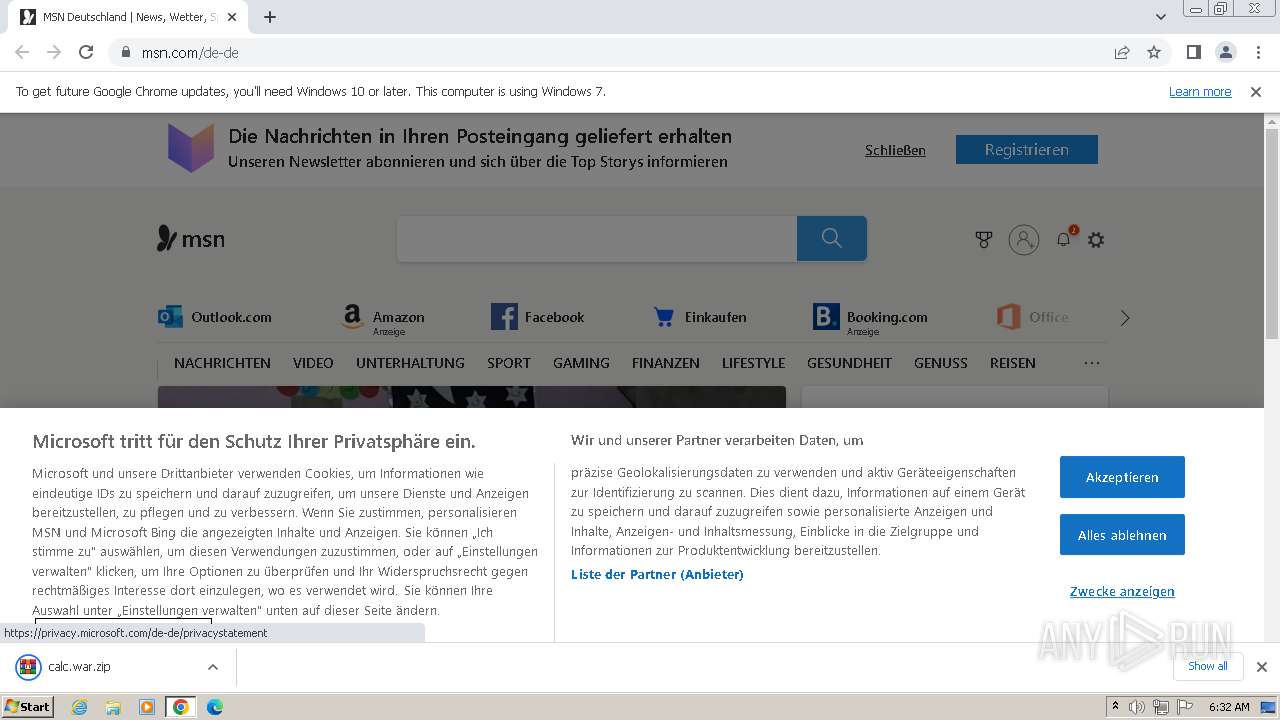Image resolution: width=1280 pixels, height=720 pixels.
Task: Open Einkaufen shopping cart shortcut
Action: tap(700, 317)
